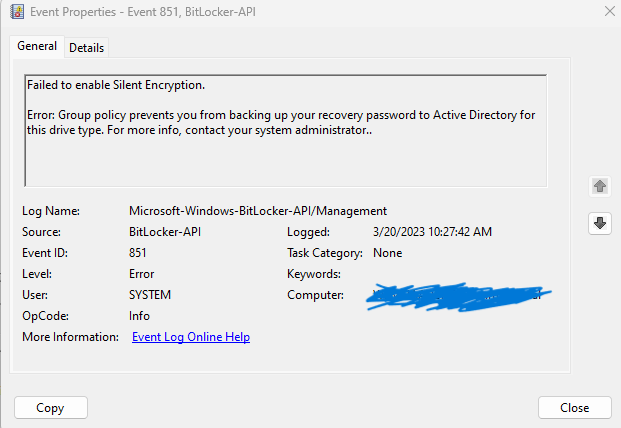
Task: Click the Log Name value field
Action: tap(257, 211)
